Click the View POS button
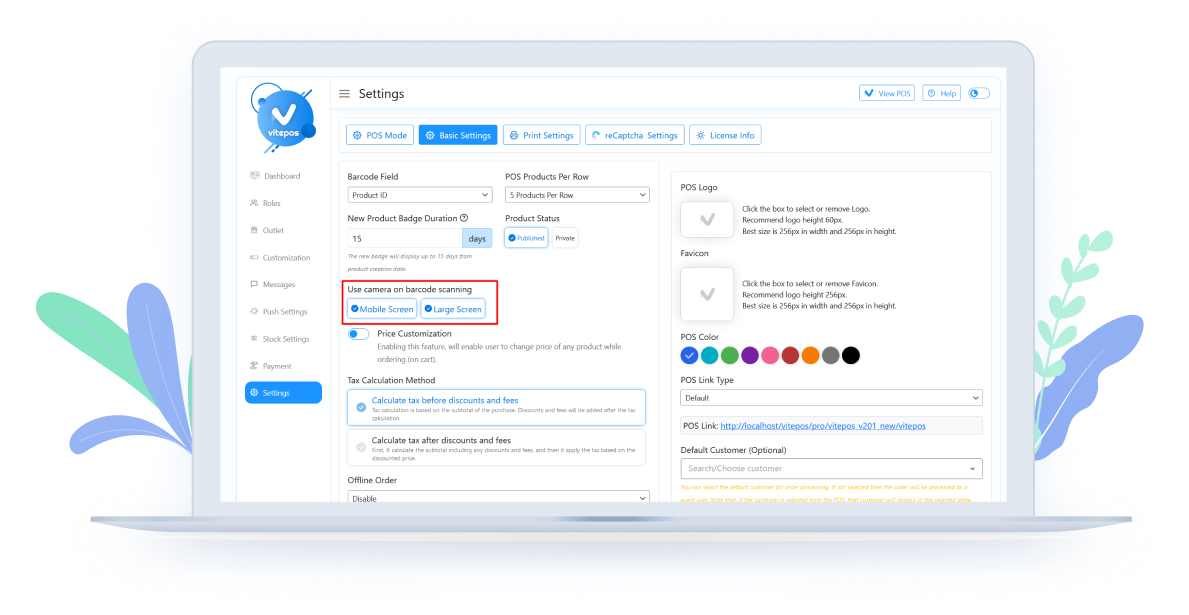The width and height of the screenshot is (1189, 615). (886, 93)
